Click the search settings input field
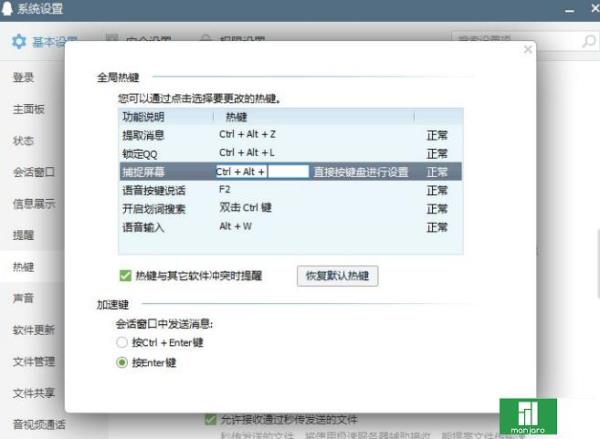 pos(517,41)
